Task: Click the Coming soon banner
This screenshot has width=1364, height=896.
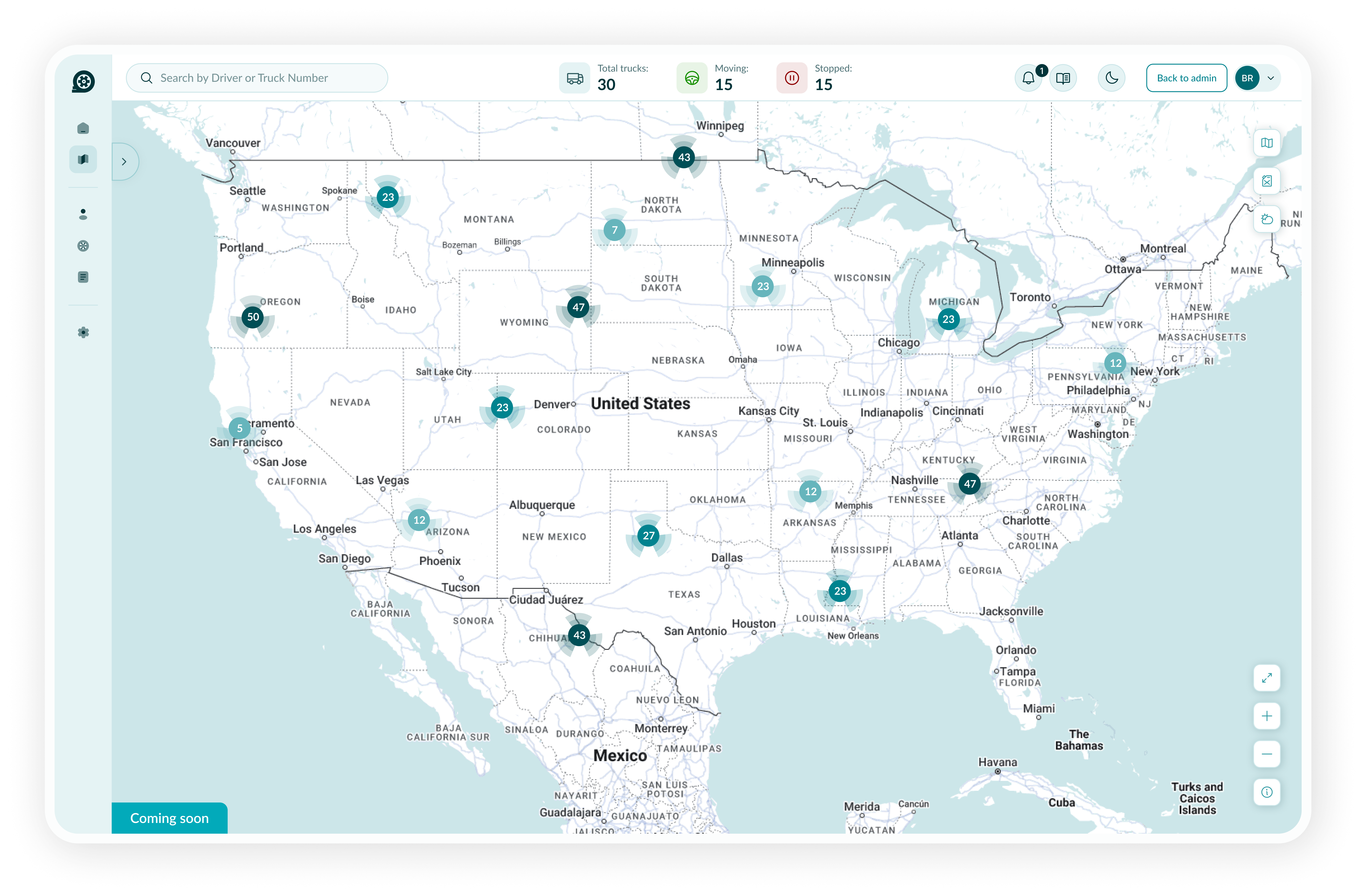Action: coord(170,818)
